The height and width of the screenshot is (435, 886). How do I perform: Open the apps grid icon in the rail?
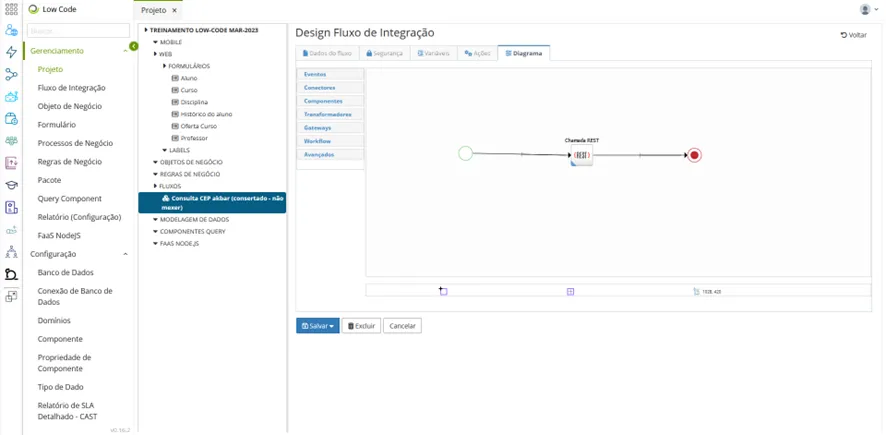pos(11,10)
